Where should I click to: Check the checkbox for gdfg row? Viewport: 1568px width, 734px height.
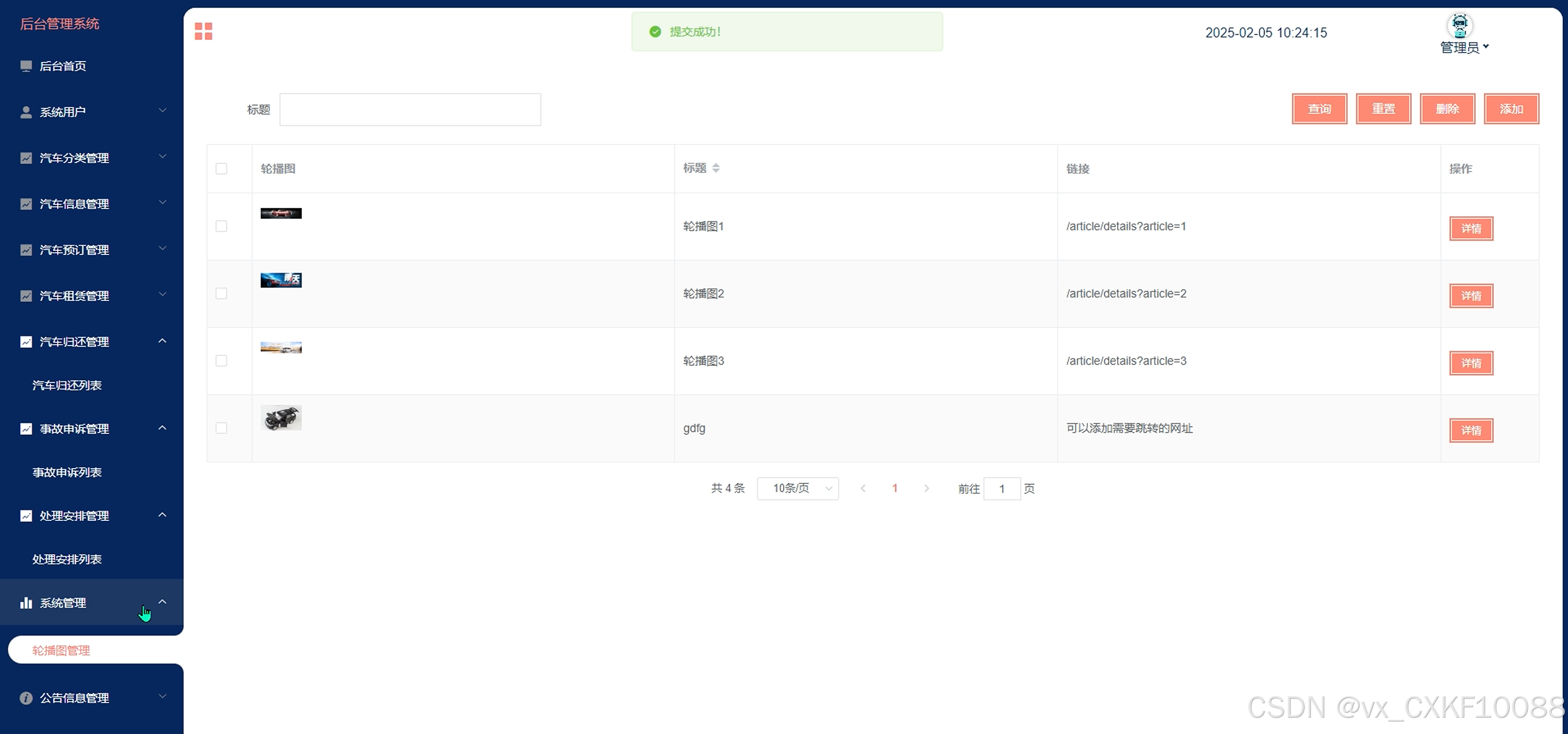(x=222, y=428)
